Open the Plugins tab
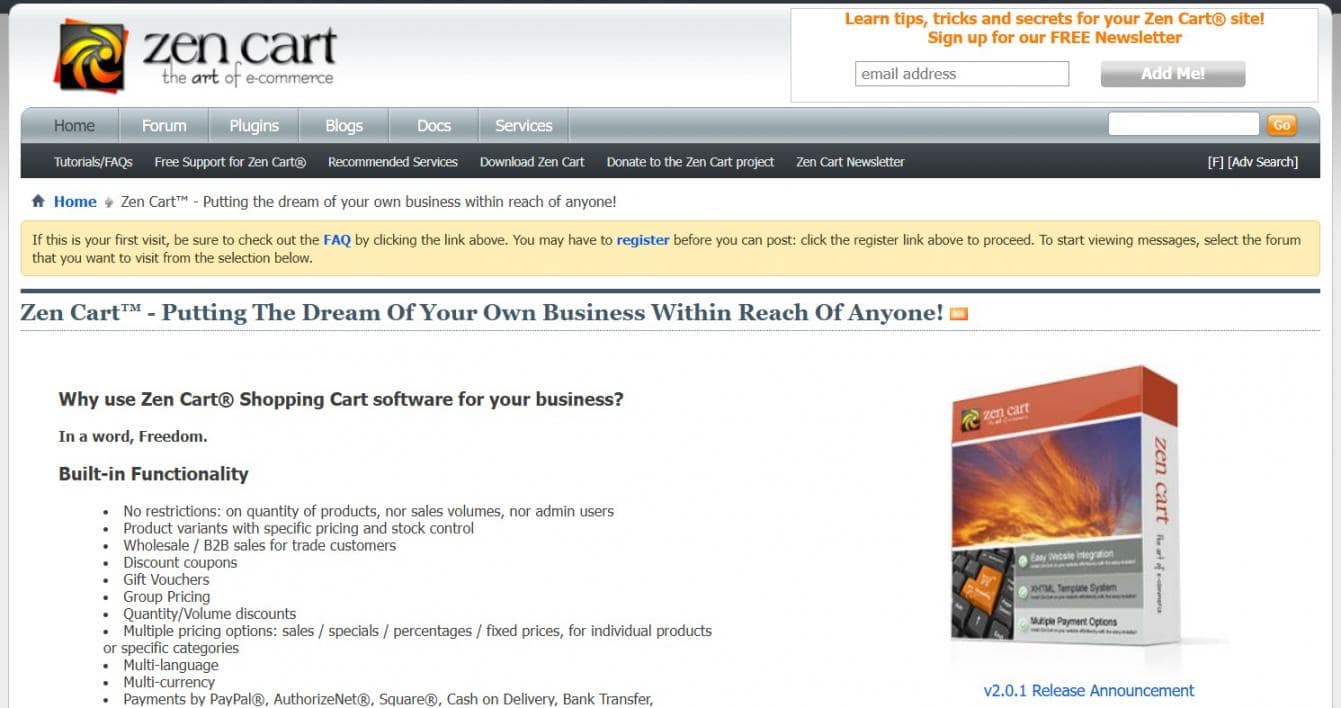The width and height of the screenshot is (1341, 708). (254, 126)
